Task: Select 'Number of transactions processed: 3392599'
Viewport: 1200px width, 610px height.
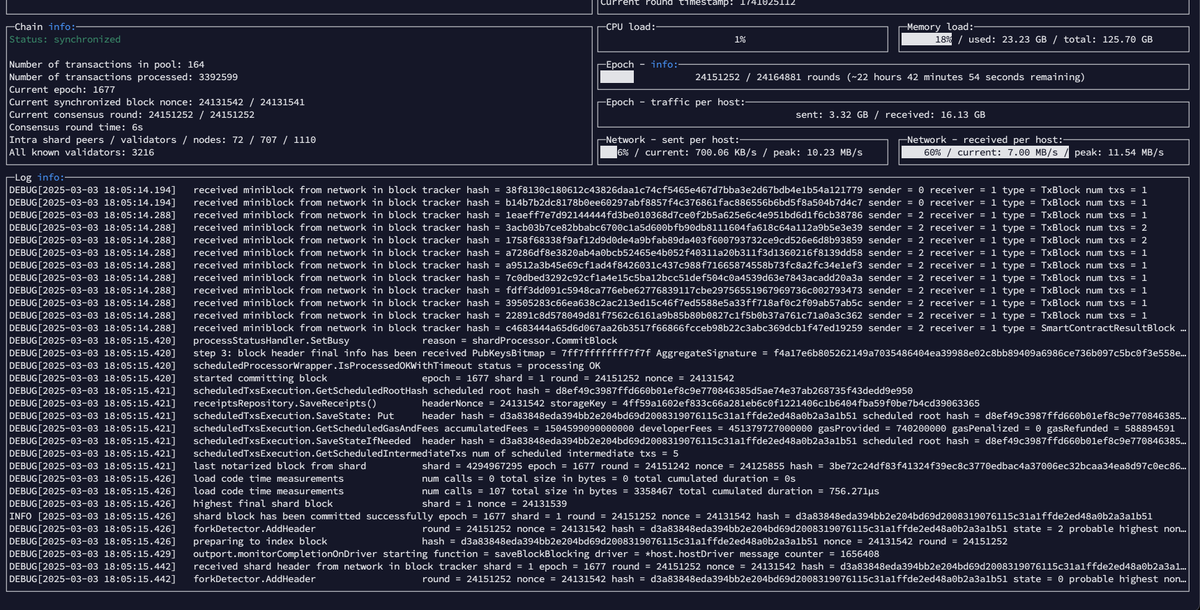Action: click(123, 77)
